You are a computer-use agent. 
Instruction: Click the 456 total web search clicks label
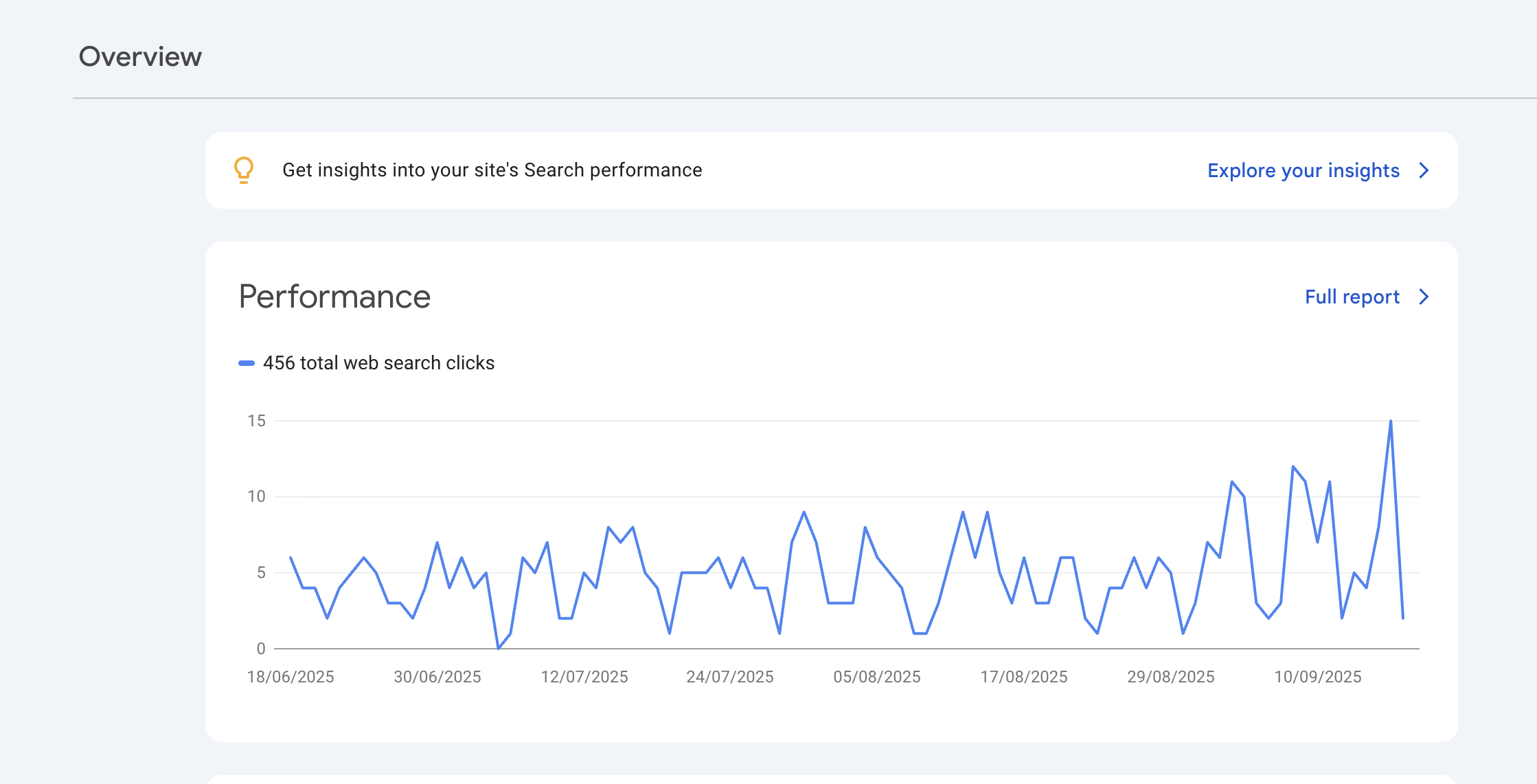pos(378,363)
